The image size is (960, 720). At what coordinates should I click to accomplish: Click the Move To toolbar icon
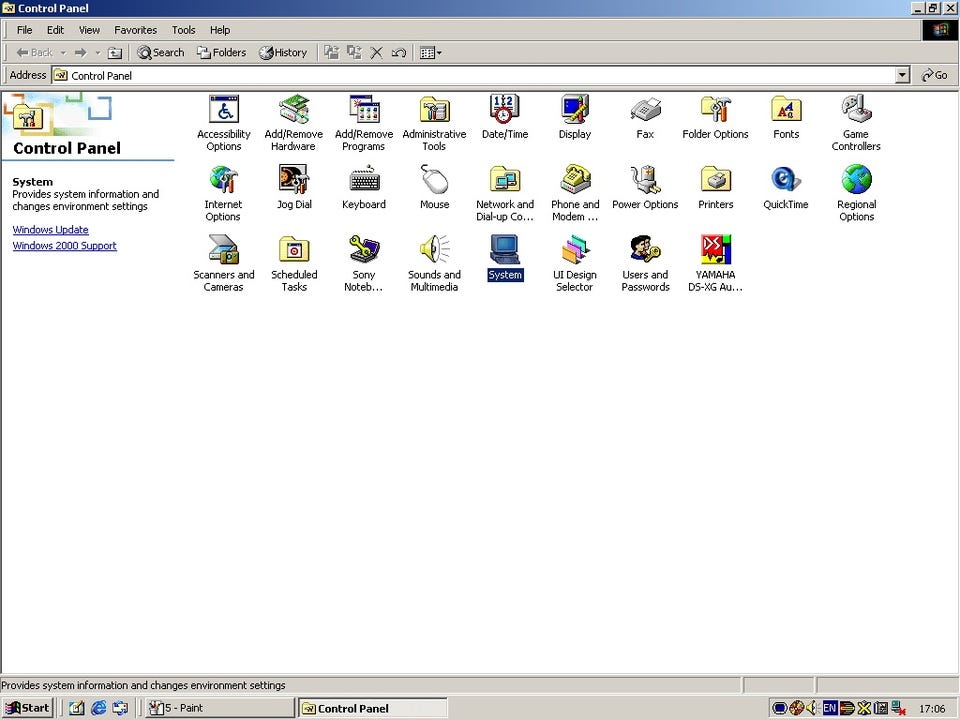(332, 53)
